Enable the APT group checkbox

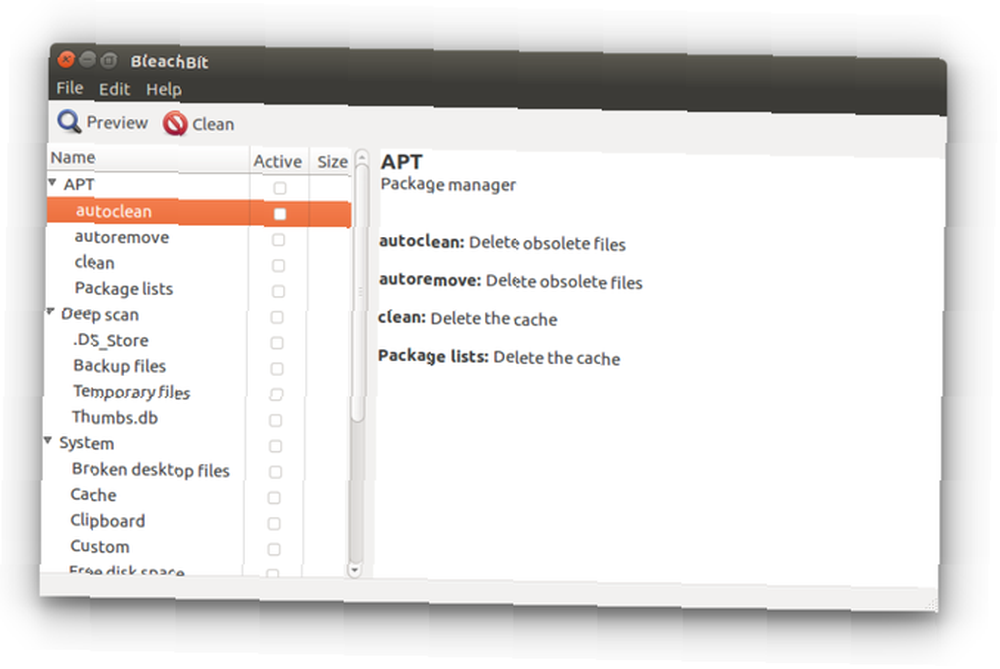[x=279, y=187]
